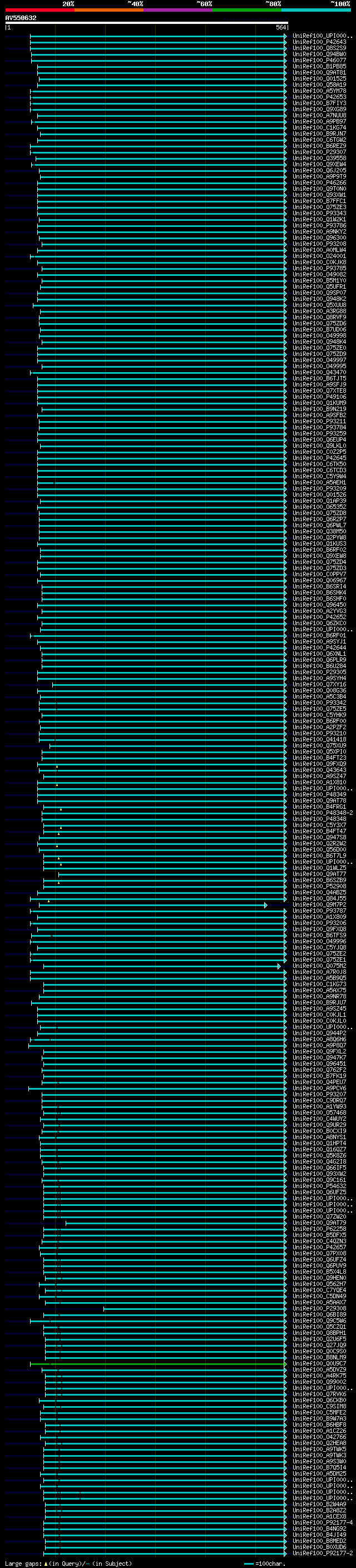Select hit label UniRef100_P92177-2

click(x=323, y=1554)
